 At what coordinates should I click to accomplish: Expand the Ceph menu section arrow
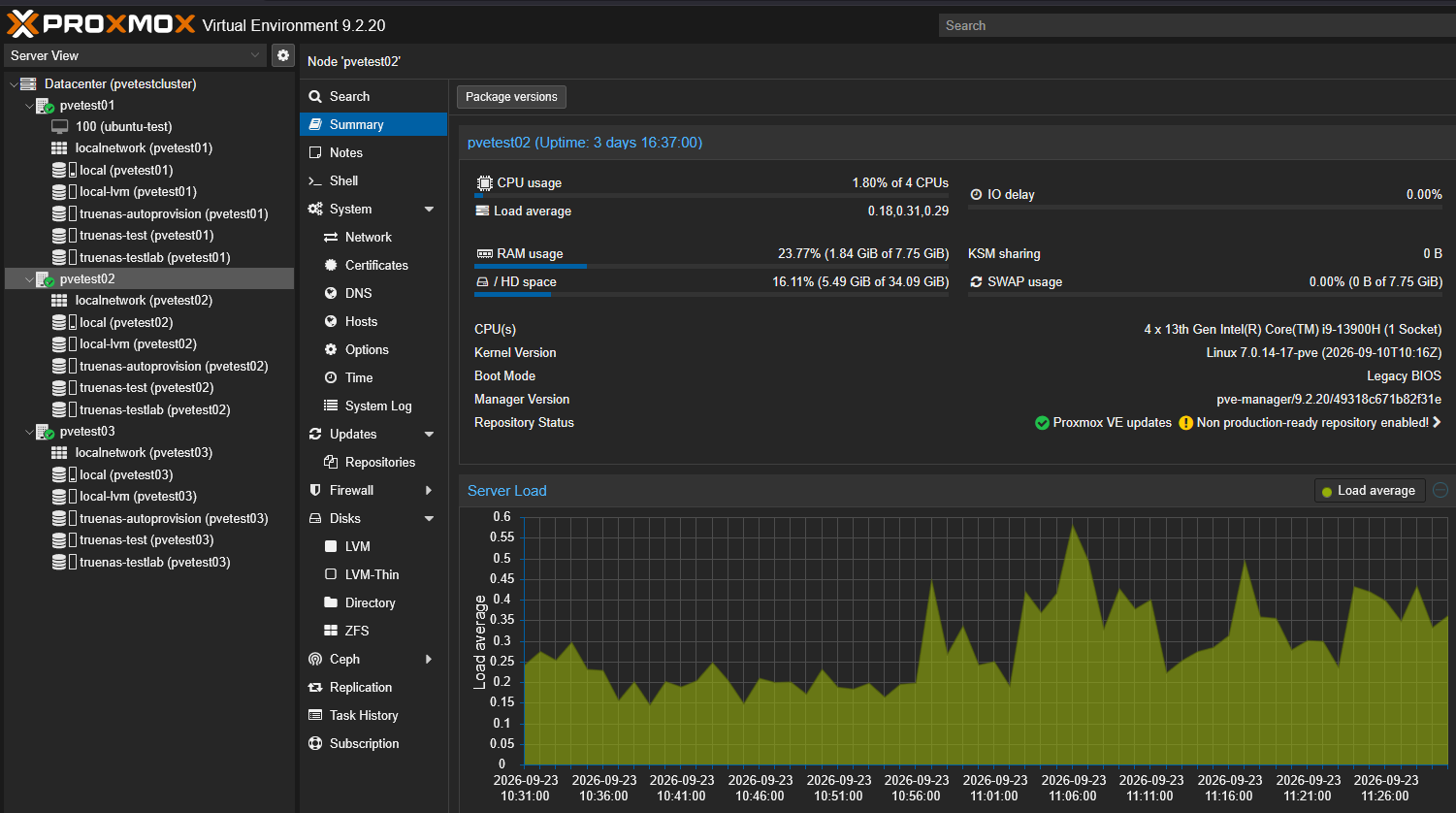[x=430, y=660]
